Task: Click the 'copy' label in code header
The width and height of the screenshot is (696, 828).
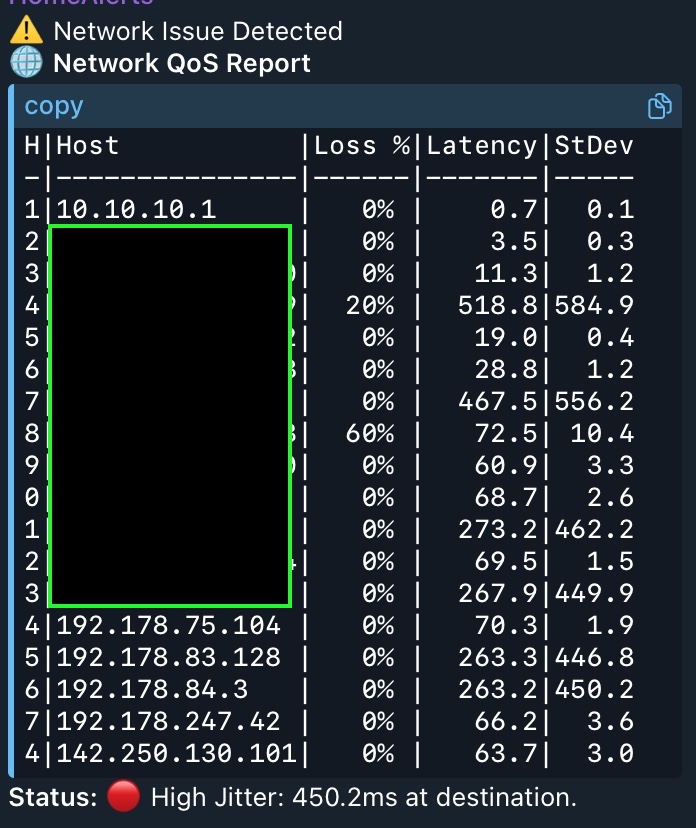Action: [54, 106]
